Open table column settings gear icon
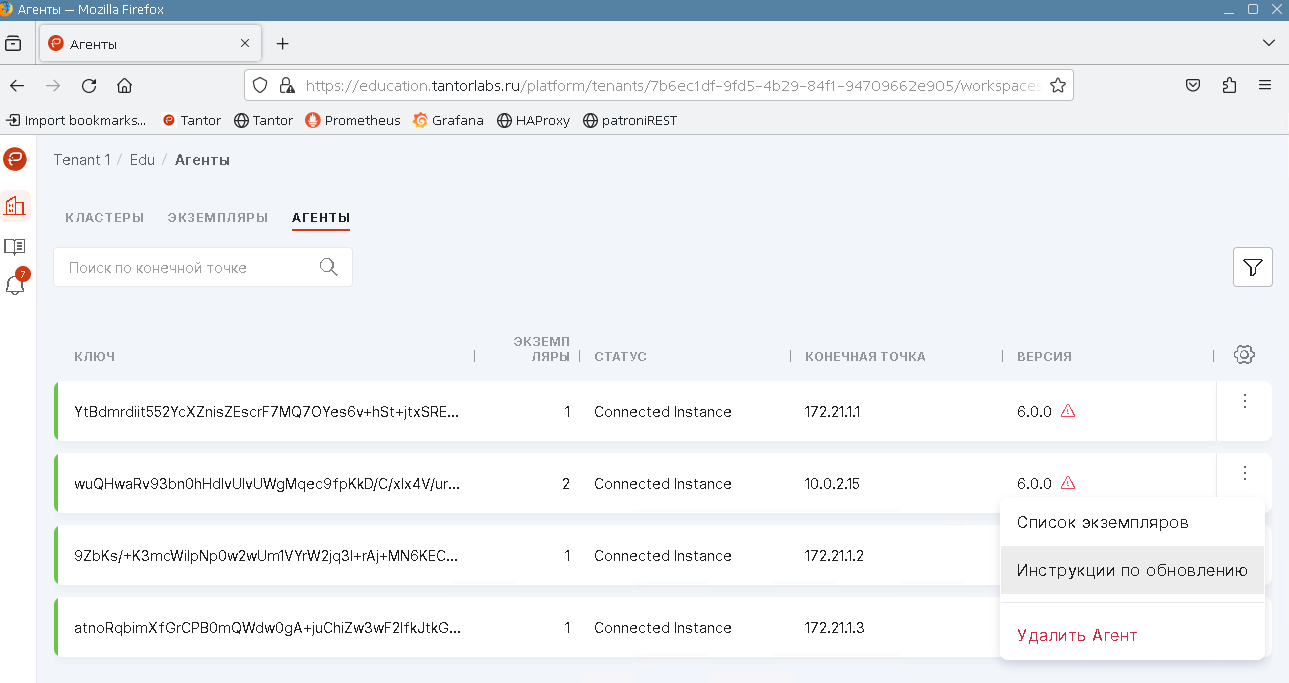 pyautogui.click(x=1244, y=355)
